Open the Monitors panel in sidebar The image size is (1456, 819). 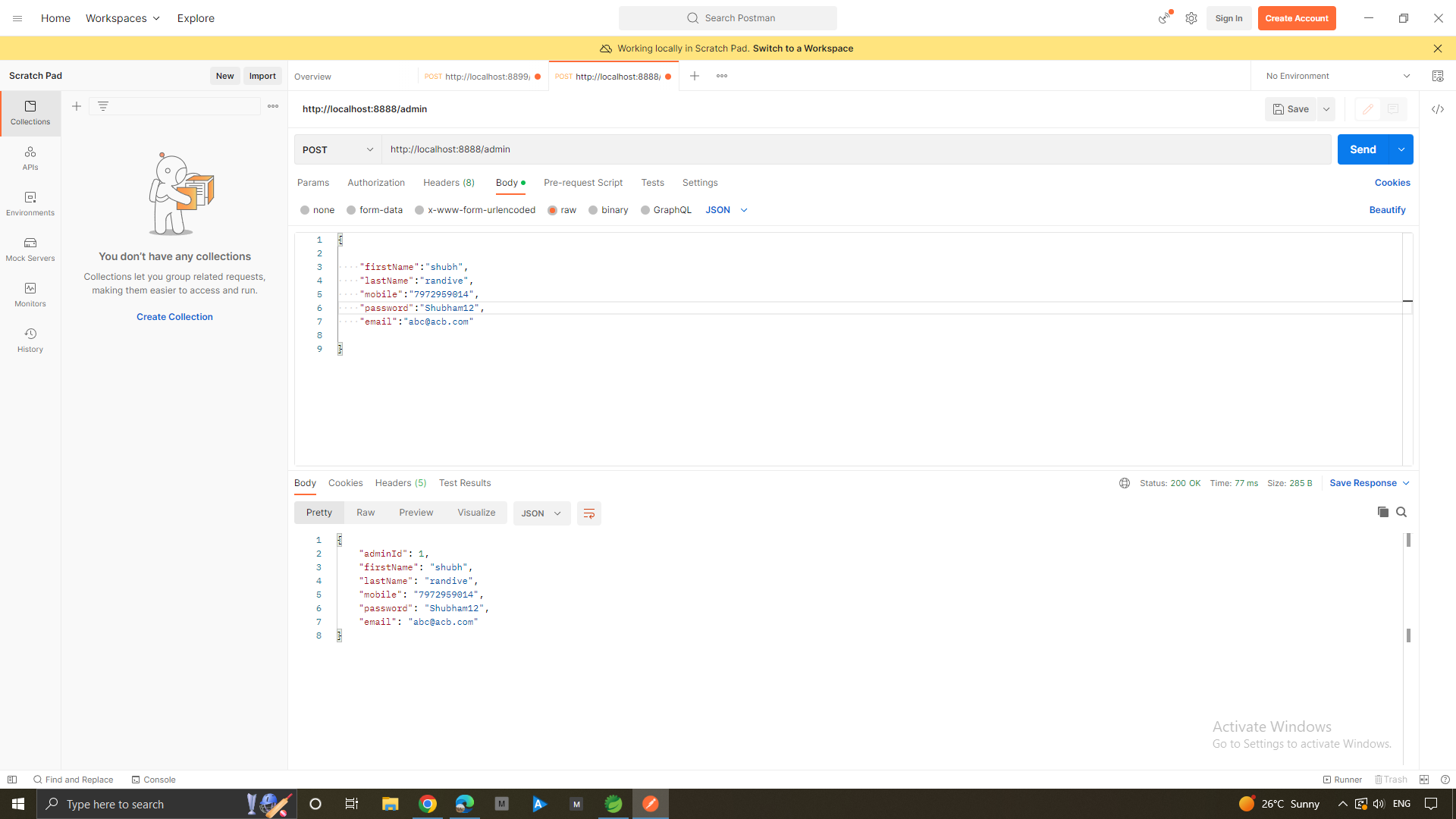coord(30,294)
